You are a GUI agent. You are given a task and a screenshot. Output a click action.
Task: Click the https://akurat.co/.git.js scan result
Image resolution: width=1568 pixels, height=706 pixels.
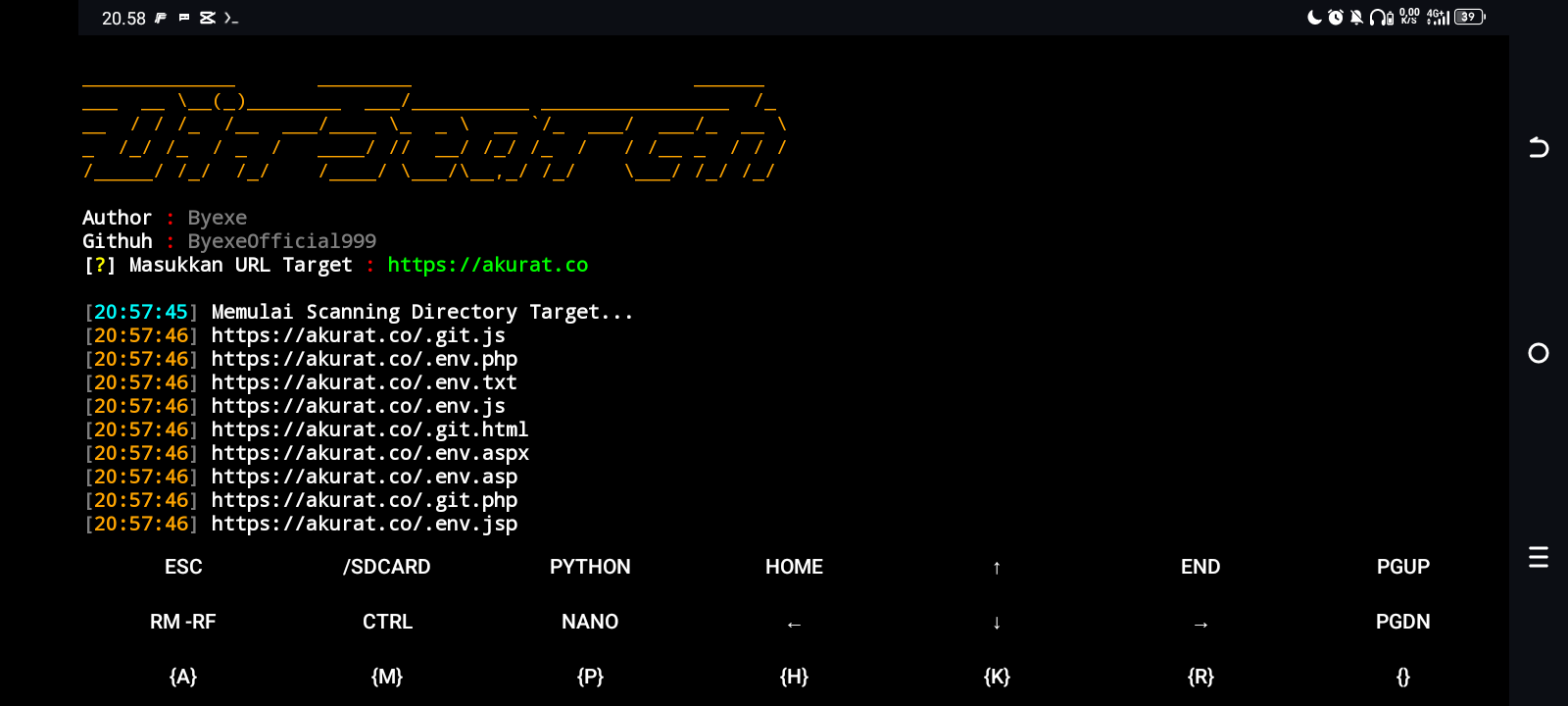(359, 335)
